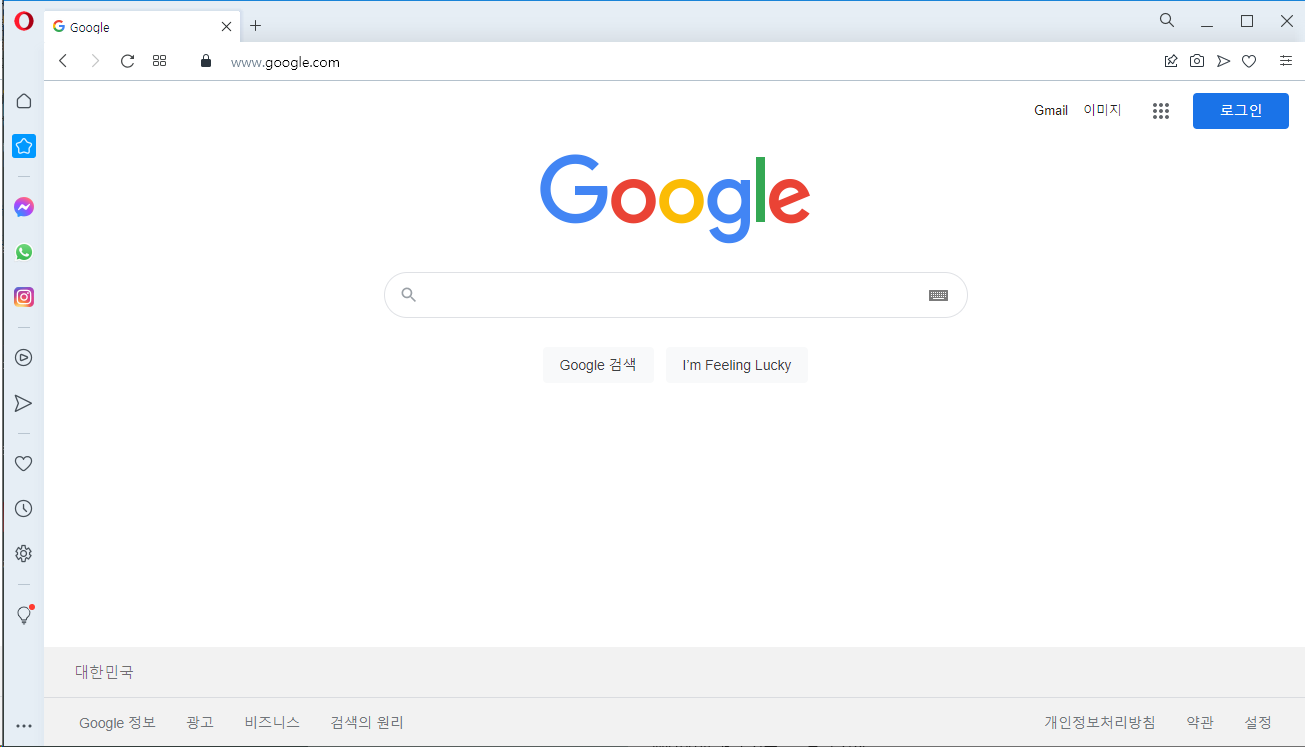Open History clock in sidebar
Screen dimensions: 1305x747
click(x=24, y=508)
